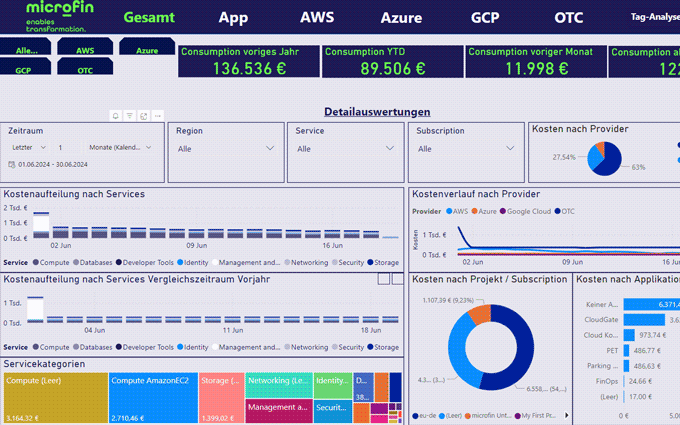Image resolution: width=680 pixels, height=425 pixels.
Task: Open more options ellipsis above Zeitraum
Action: pyautogui.click(x=158, y=116)
